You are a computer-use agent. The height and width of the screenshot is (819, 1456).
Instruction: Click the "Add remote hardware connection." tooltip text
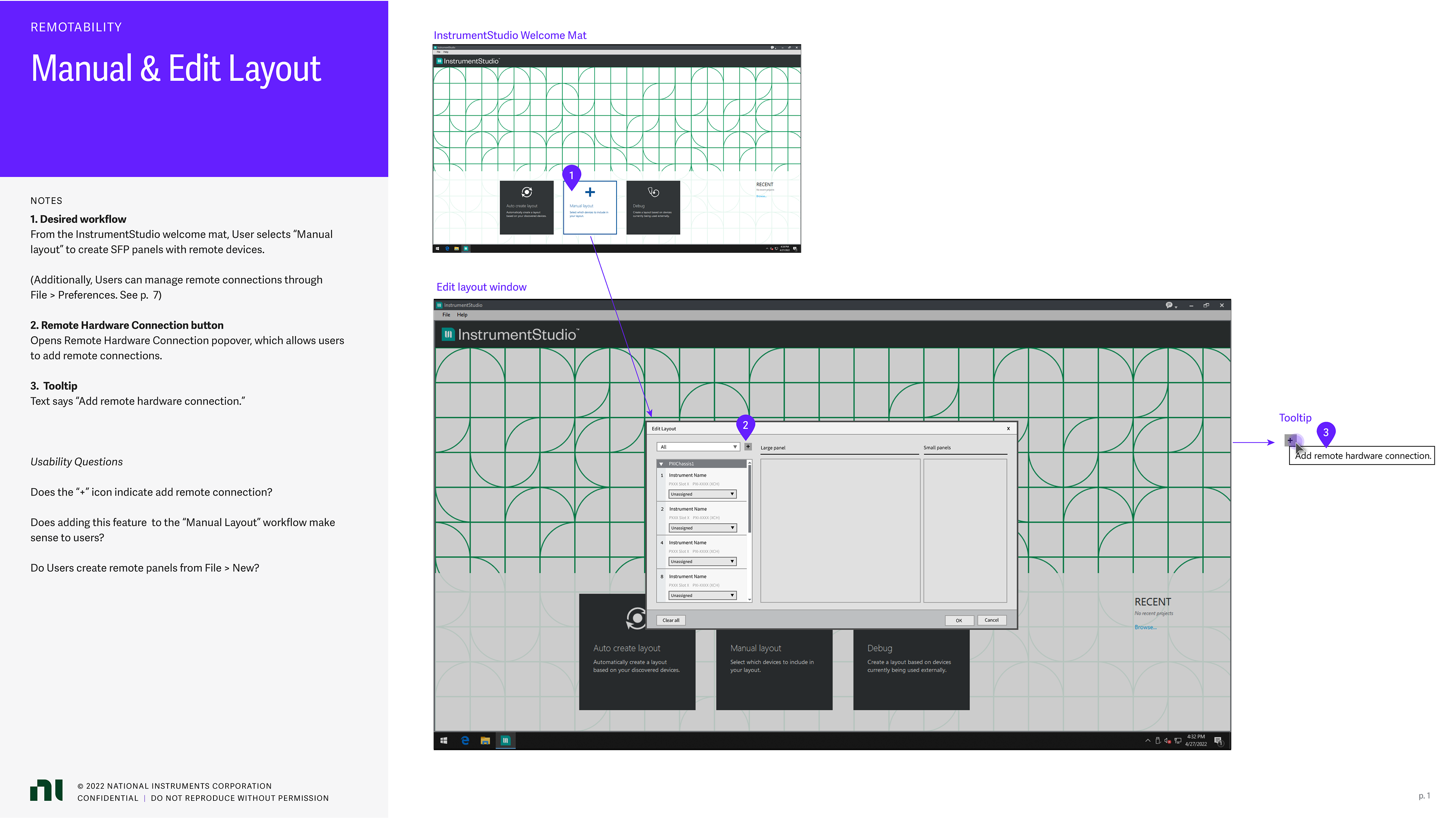pyautogui.click(x=1363, y=455)
